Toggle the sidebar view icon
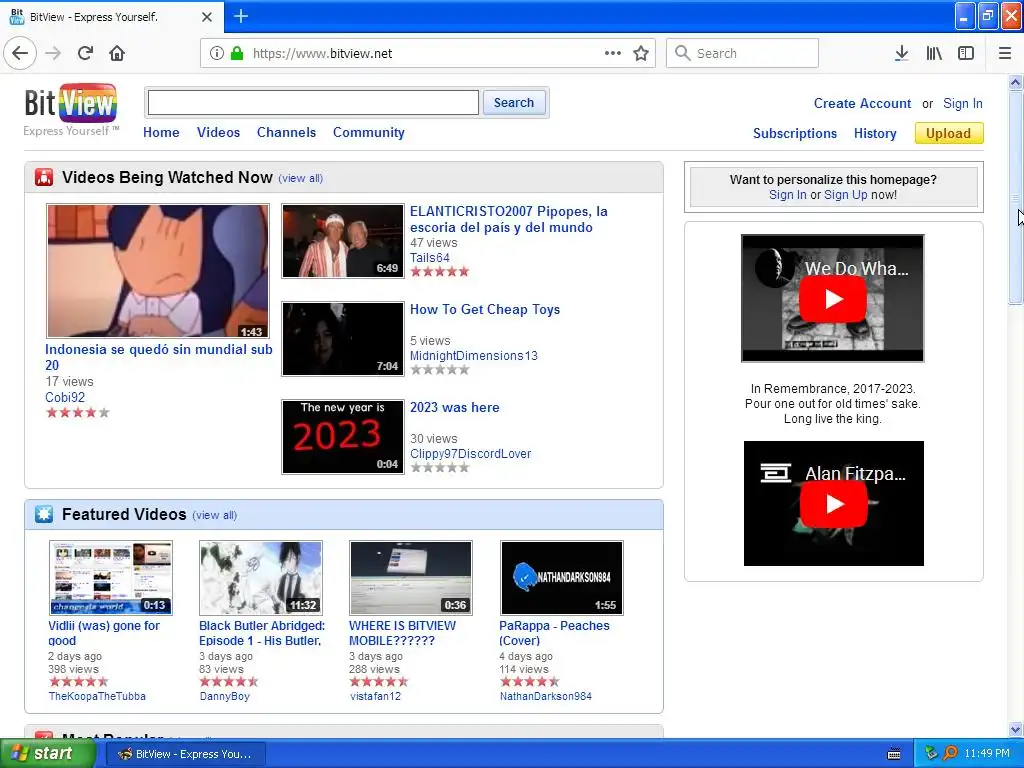This screenshot has width=1024, height=768. coord(966,54)
